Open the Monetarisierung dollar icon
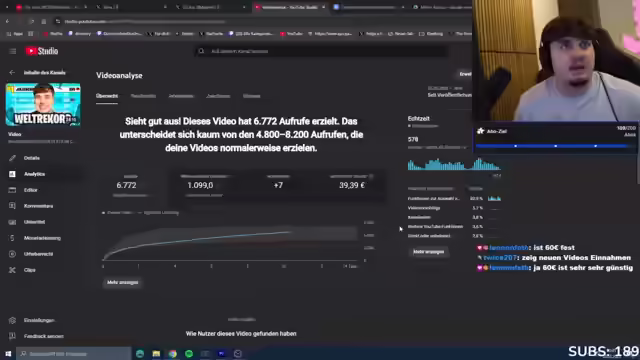Image resolution: width=640 pixels, height=360 pixels. click(12, 238)
